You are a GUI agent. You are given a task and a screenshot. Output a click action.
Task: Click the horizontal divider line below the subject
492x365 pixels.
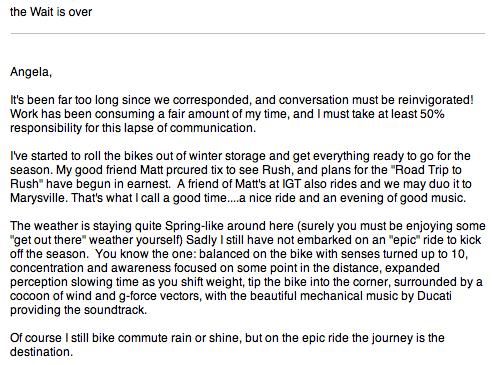[x=247, y=33]
